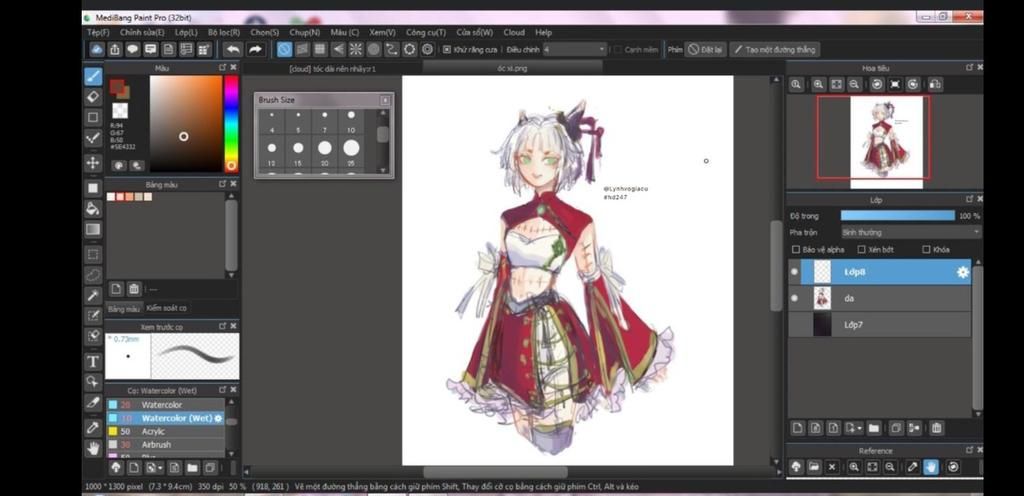Select the Acrylic brush
This screenshot has height=496, width=1024.
166,431
